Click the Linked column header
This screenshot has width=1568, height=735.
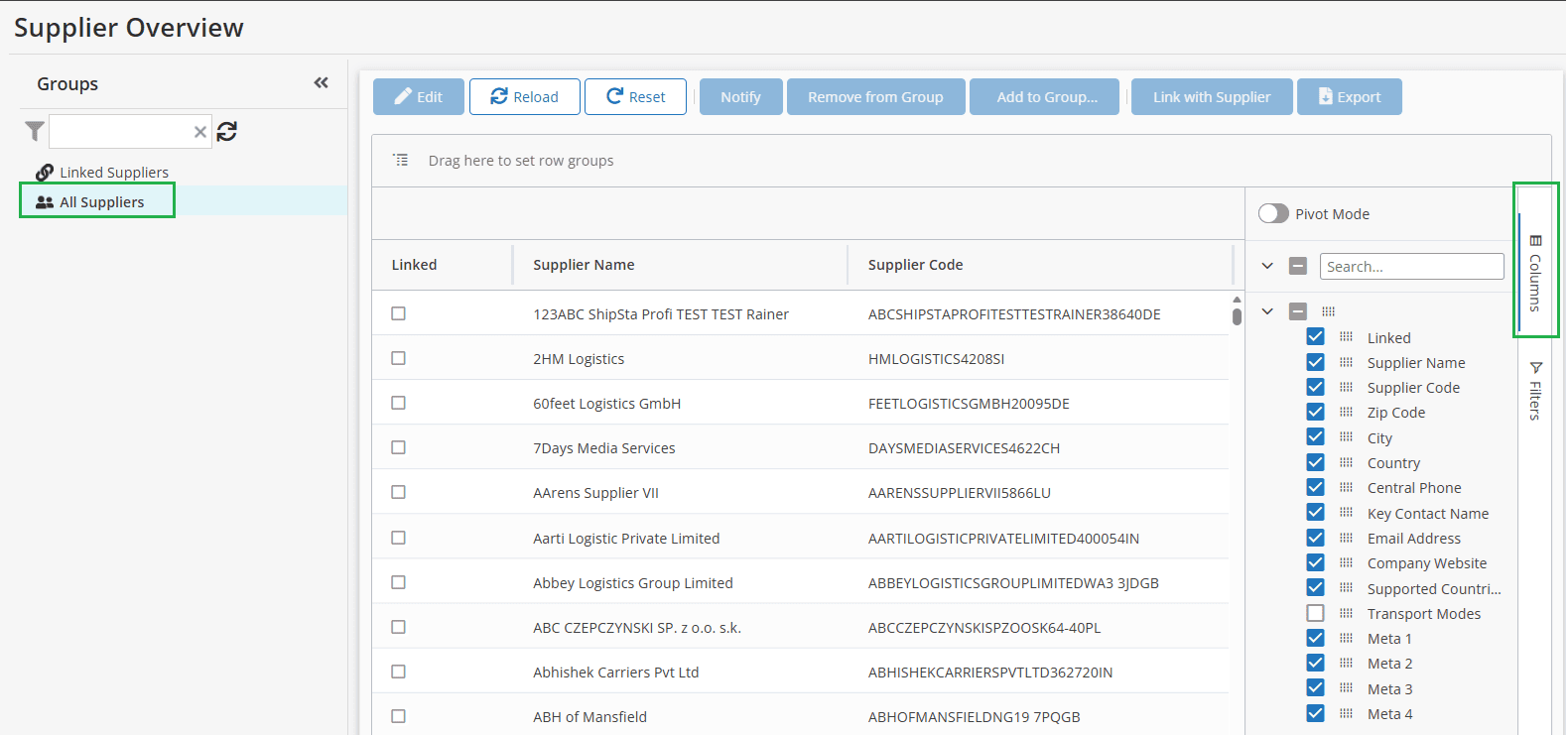pos(414,265)
